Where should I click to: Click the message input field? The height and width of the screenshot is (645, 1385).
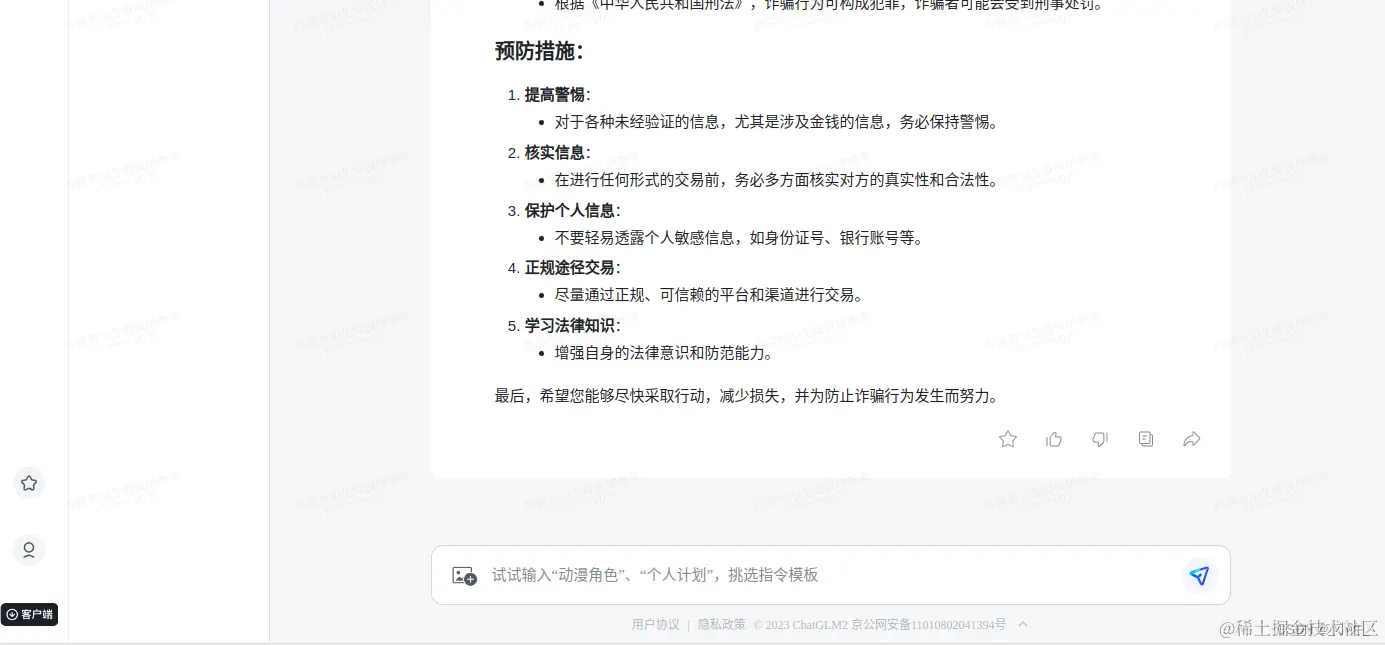click(830, 575)
